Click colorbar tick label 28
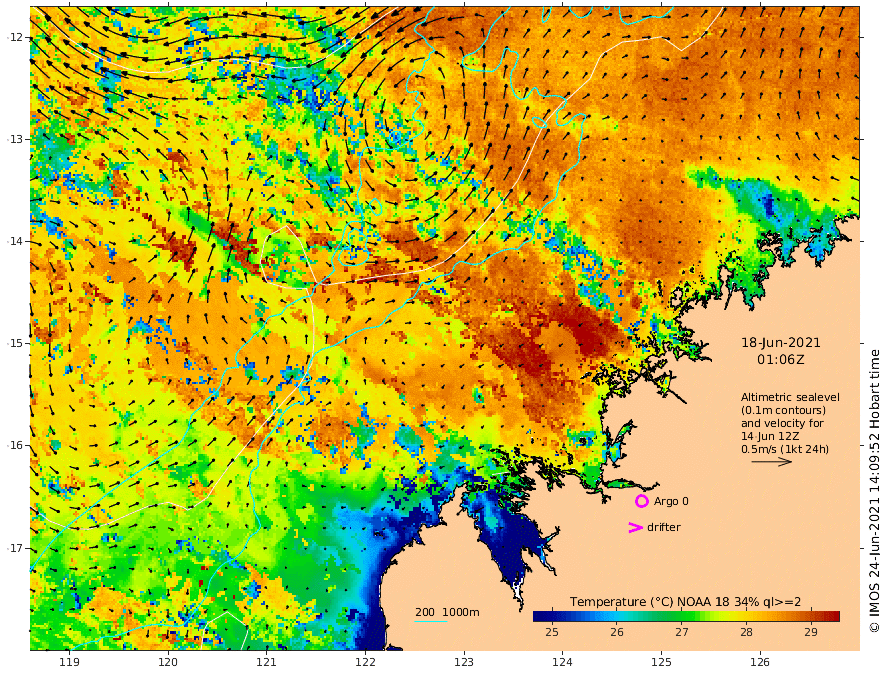Screen dimensions: 880x680 tap(746, 632)
